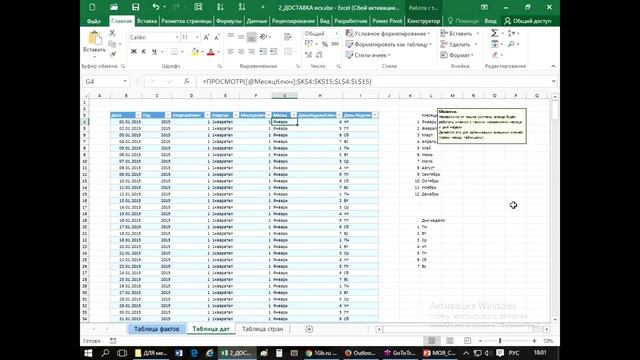640x360 pixels.
Task: Toggle middle vertical alignment
Action: [x=241, y=37]
